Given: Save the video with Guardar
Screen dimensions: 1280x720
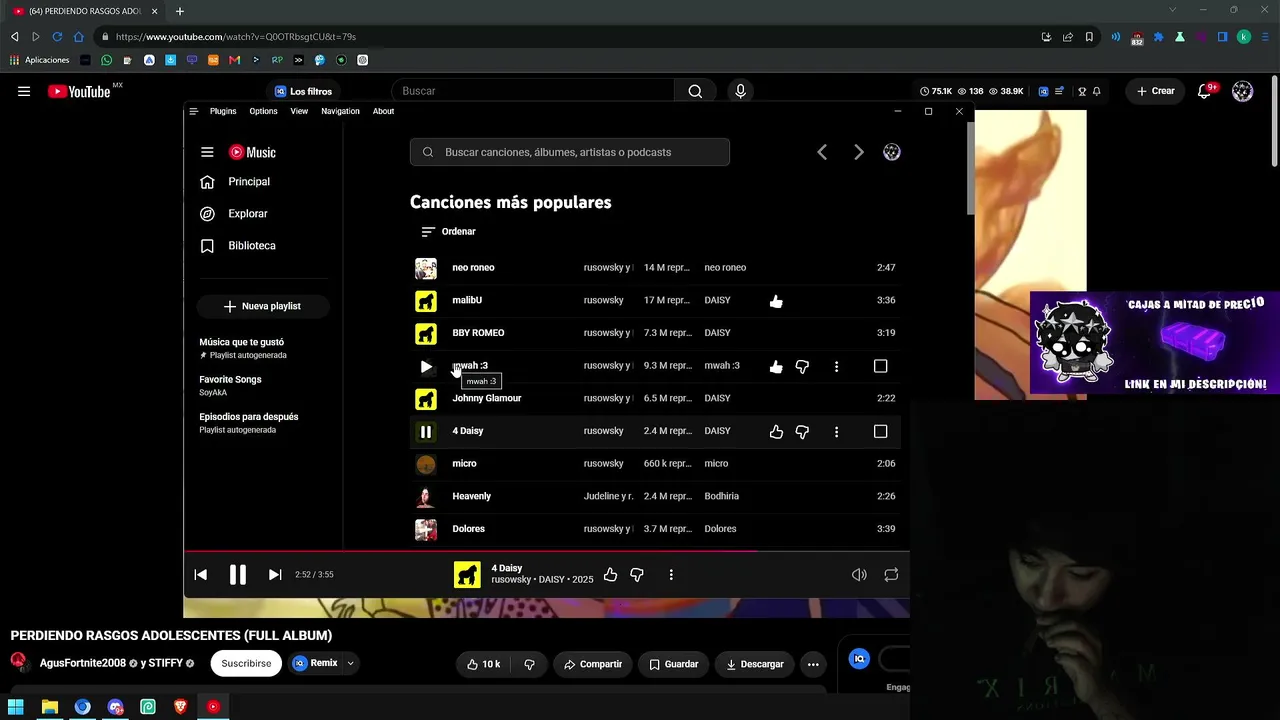Looking at the screenshot, I should 674,664.
